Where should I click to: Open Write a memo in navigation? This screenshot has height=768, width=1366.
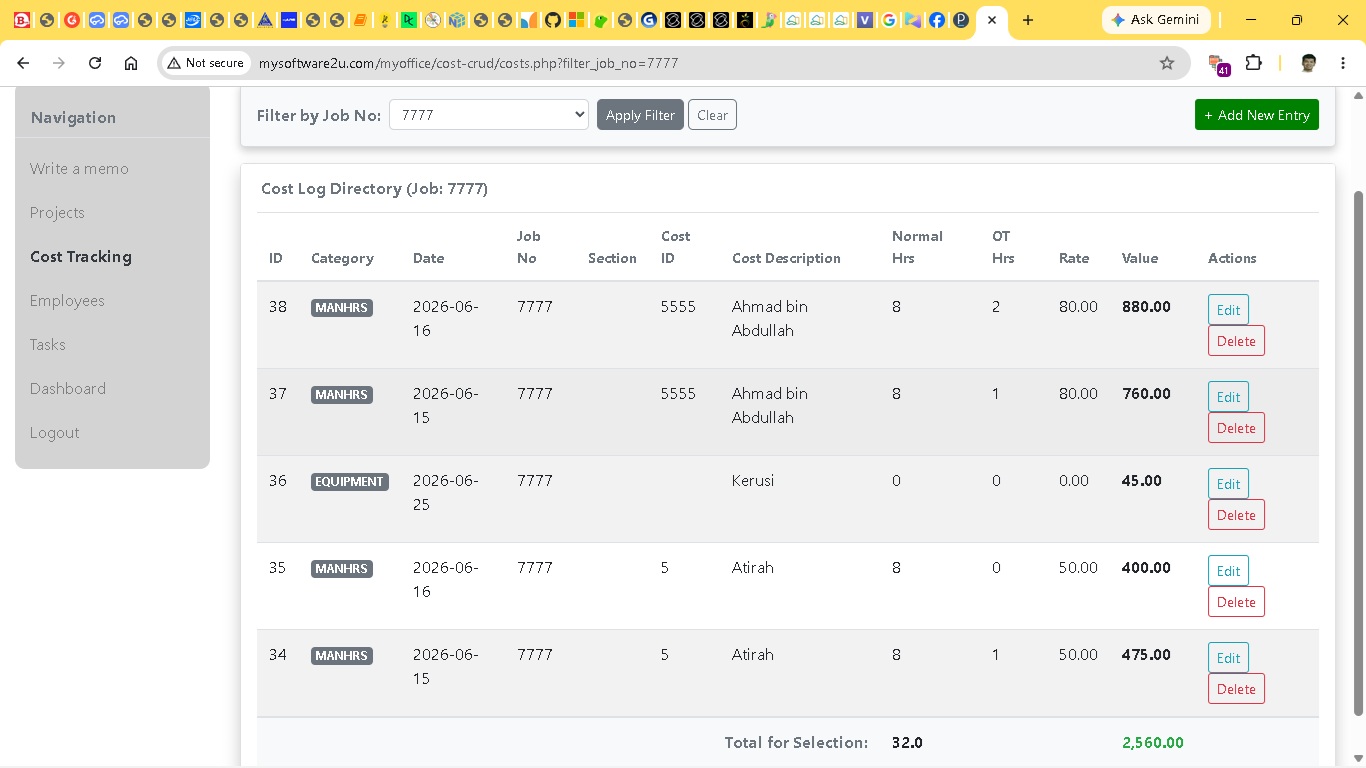point(79,169)
